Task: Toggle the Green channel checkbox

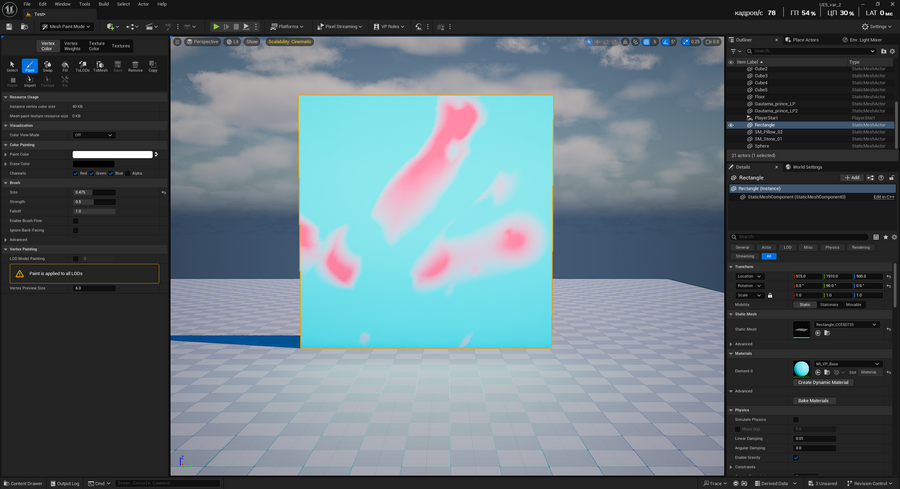Action: click(x=92, y=173)
